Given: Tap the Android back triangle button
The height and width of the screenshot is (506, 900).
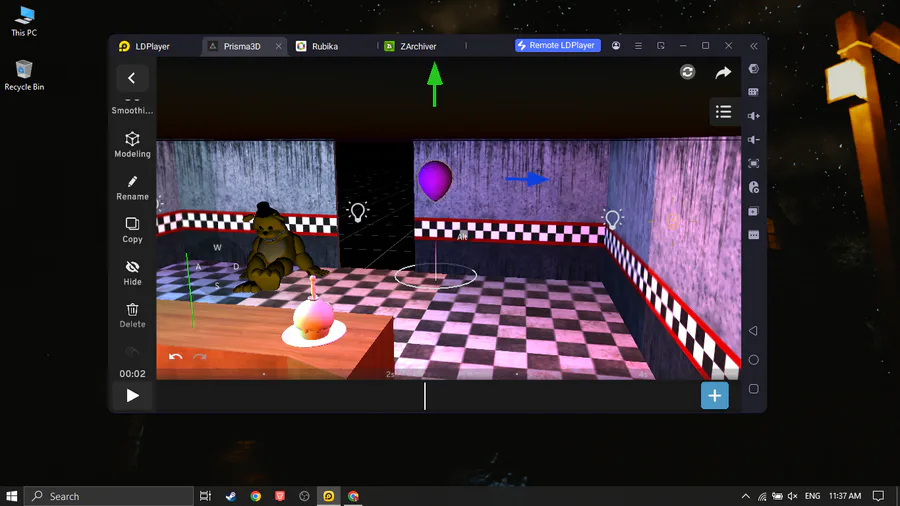Looking at the screenshot, I should 754,330.
